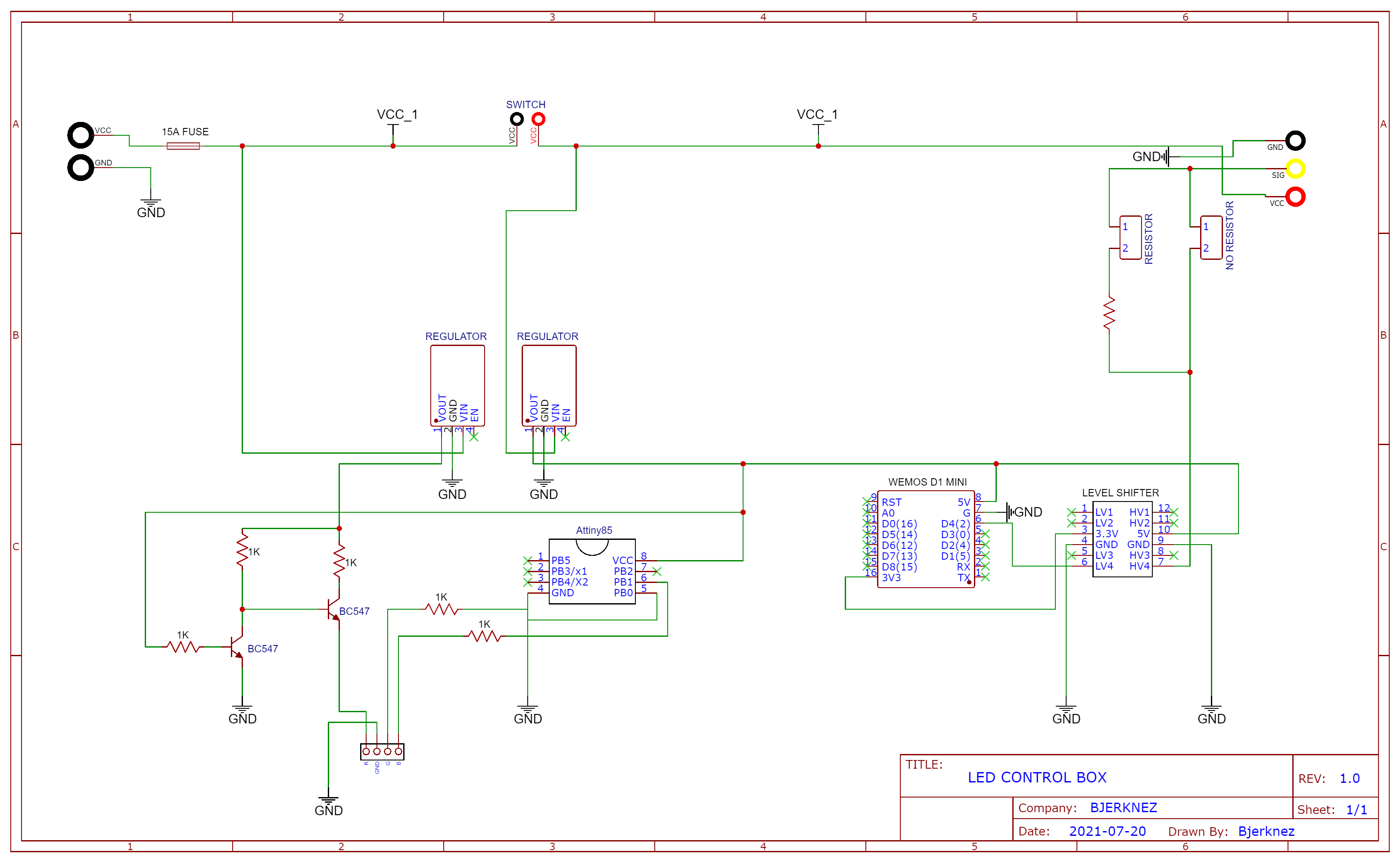Select the red VCC pad under SWITCH
The height and width of the screenshot is (863, 1400).
point(538,119)
